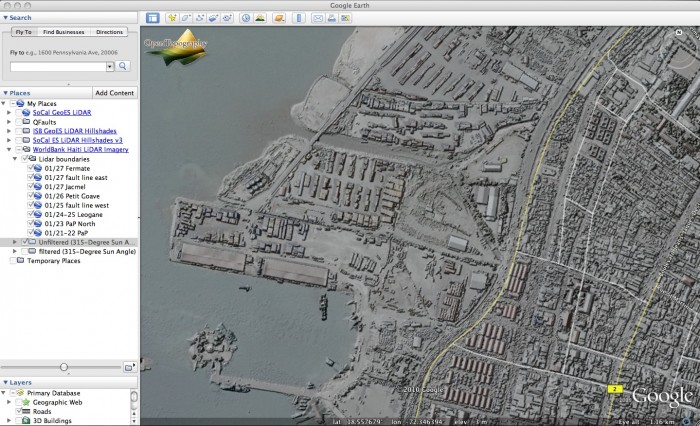Click the folder icon beside the Places slider
700x426 pixels.
129,367
